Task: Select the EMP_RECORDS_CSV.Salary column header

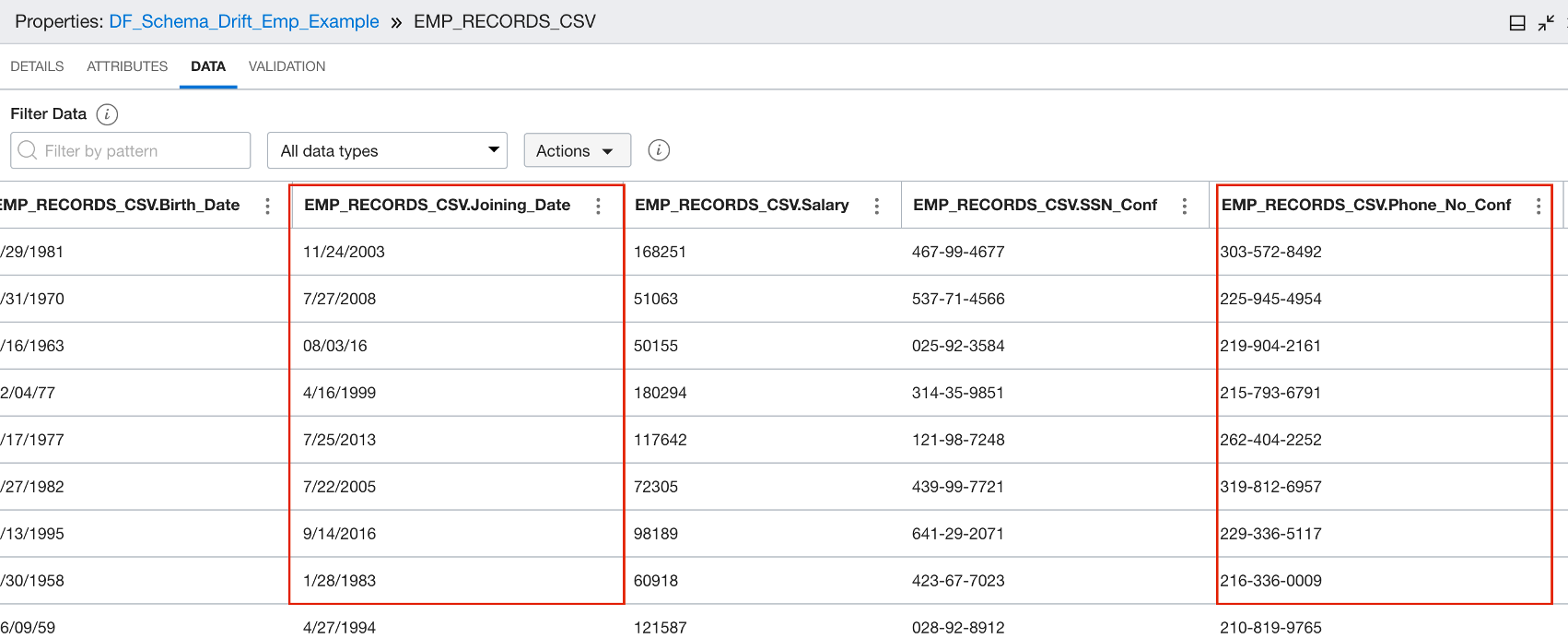Action: point(742,205)
